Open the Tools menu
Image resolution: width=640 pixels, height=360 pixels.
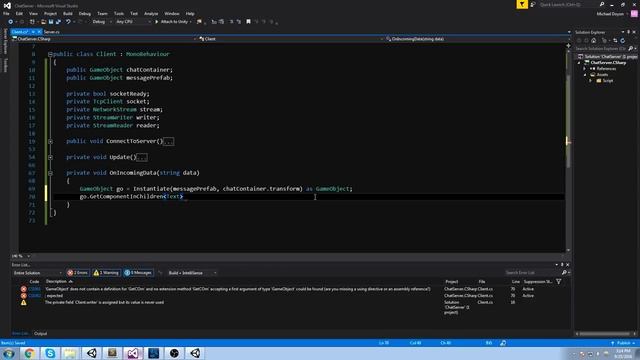(119, 13)
